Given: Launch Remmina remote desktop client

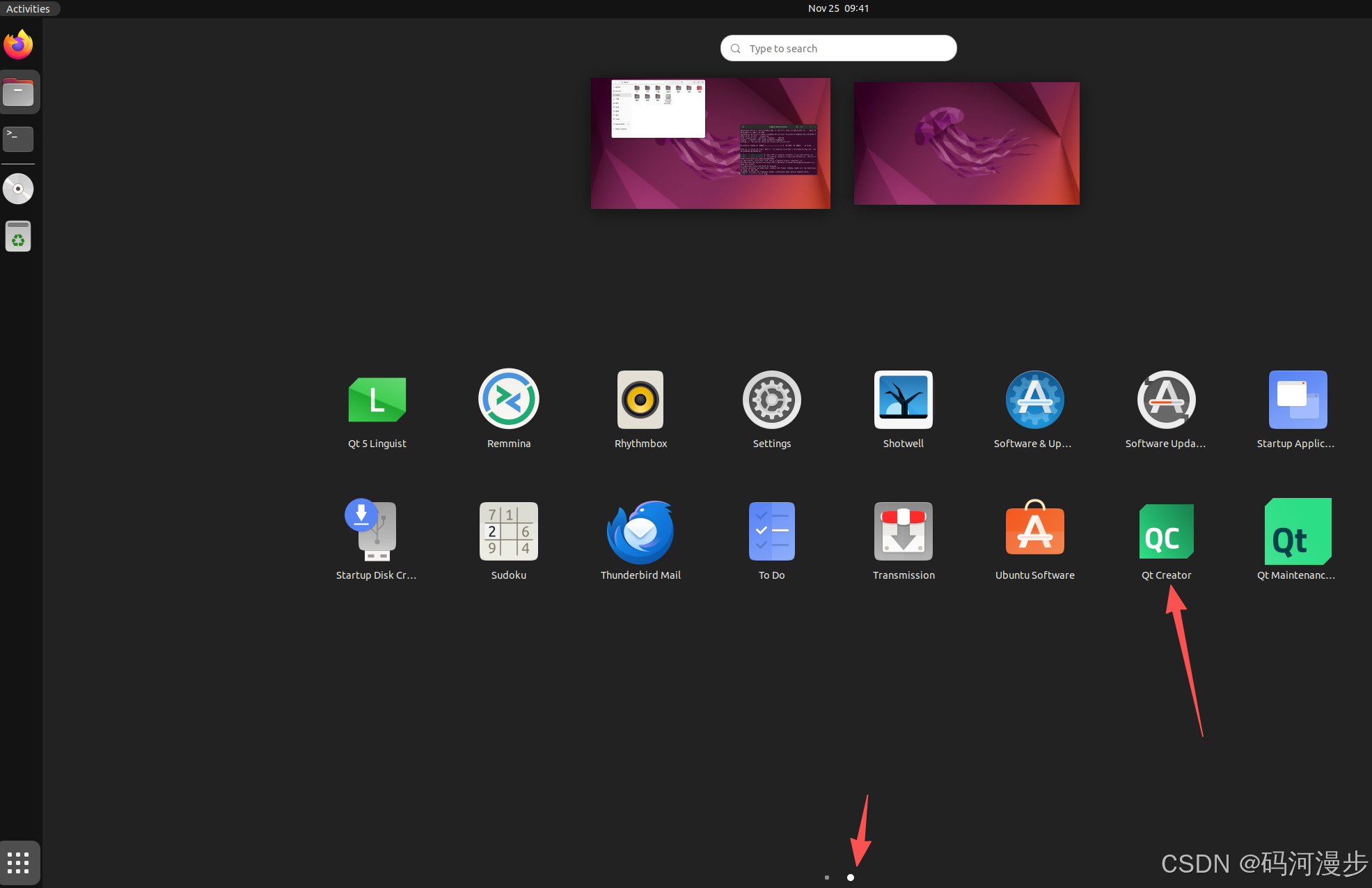Looking at the screenshot, I should click(x=508, y=400).
